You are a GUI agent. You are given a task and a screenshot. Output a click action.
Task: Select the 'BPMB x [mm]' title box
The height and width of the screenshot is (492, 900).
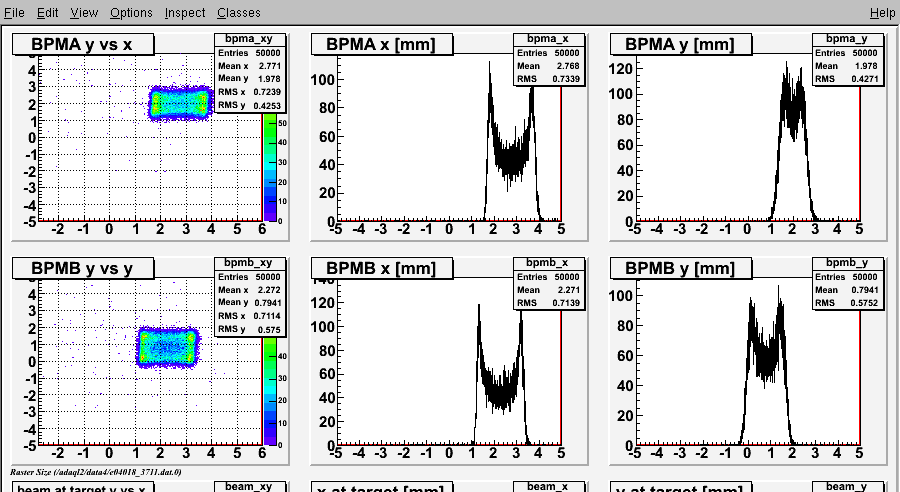point(382,268)
